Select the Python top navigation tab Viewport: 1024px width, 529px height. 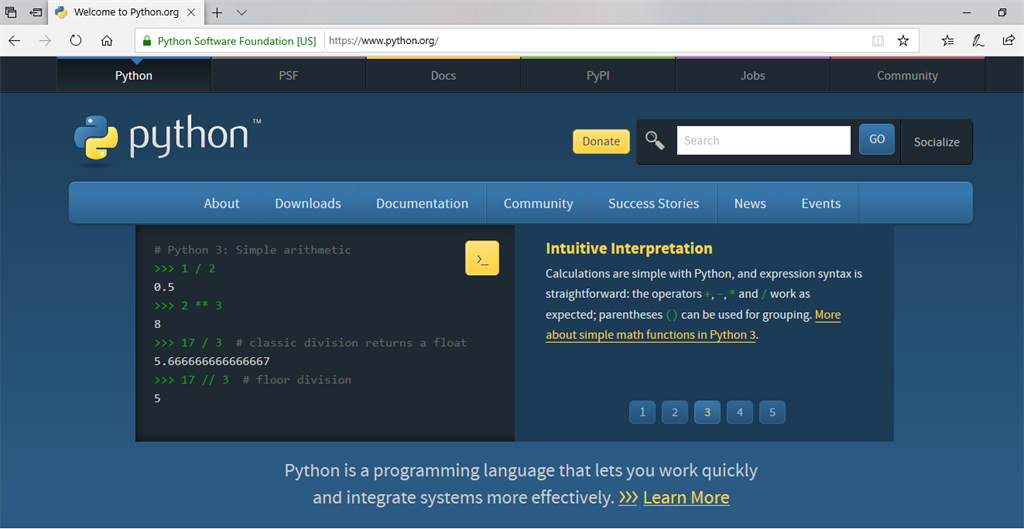pyautogui.click(x=134, y=76)
